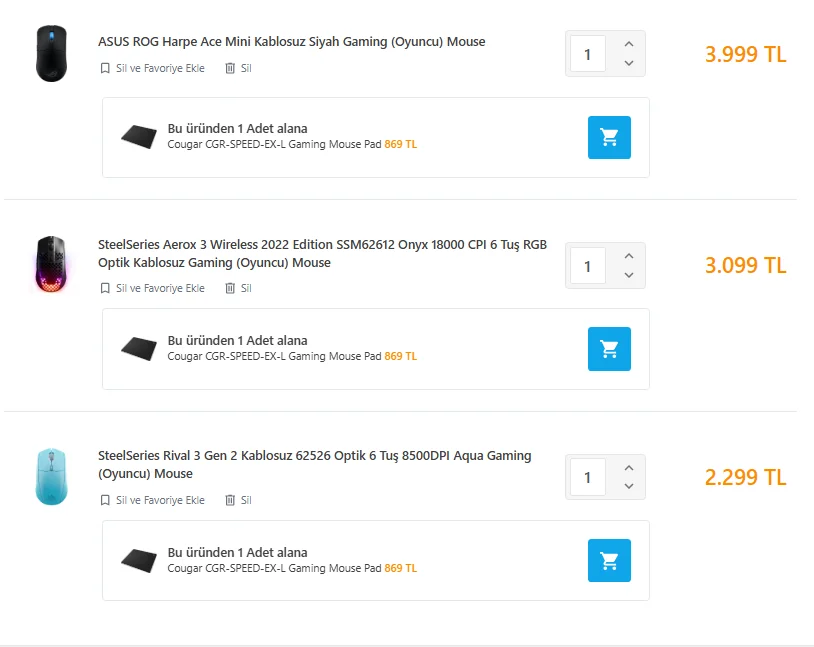814x647 pixels.
Task: Decrease quantity of SteelSeries Rival 3 mouse
Action: click(629, 487)
